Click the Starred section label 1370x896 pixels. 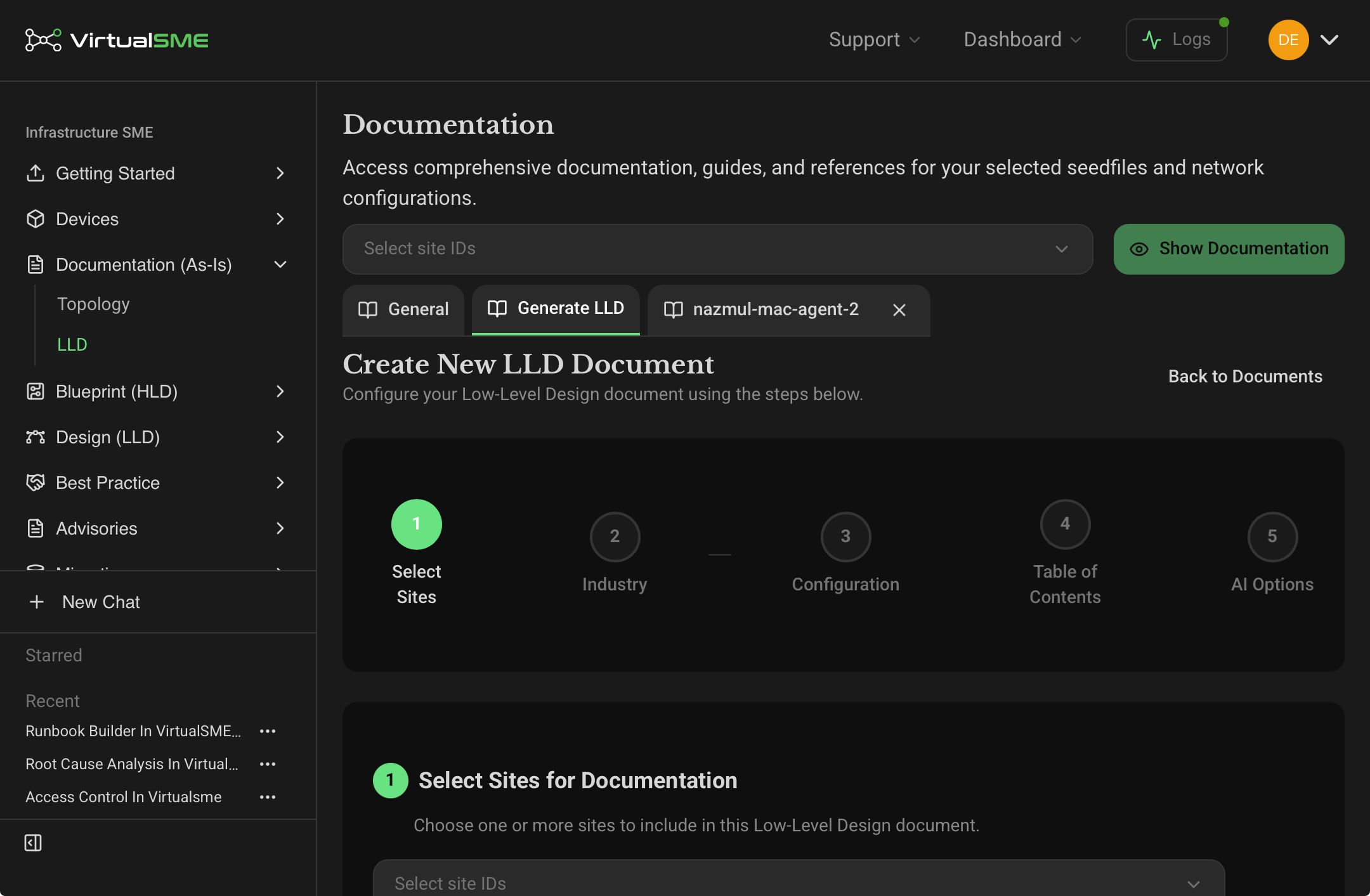click(54, 655)
